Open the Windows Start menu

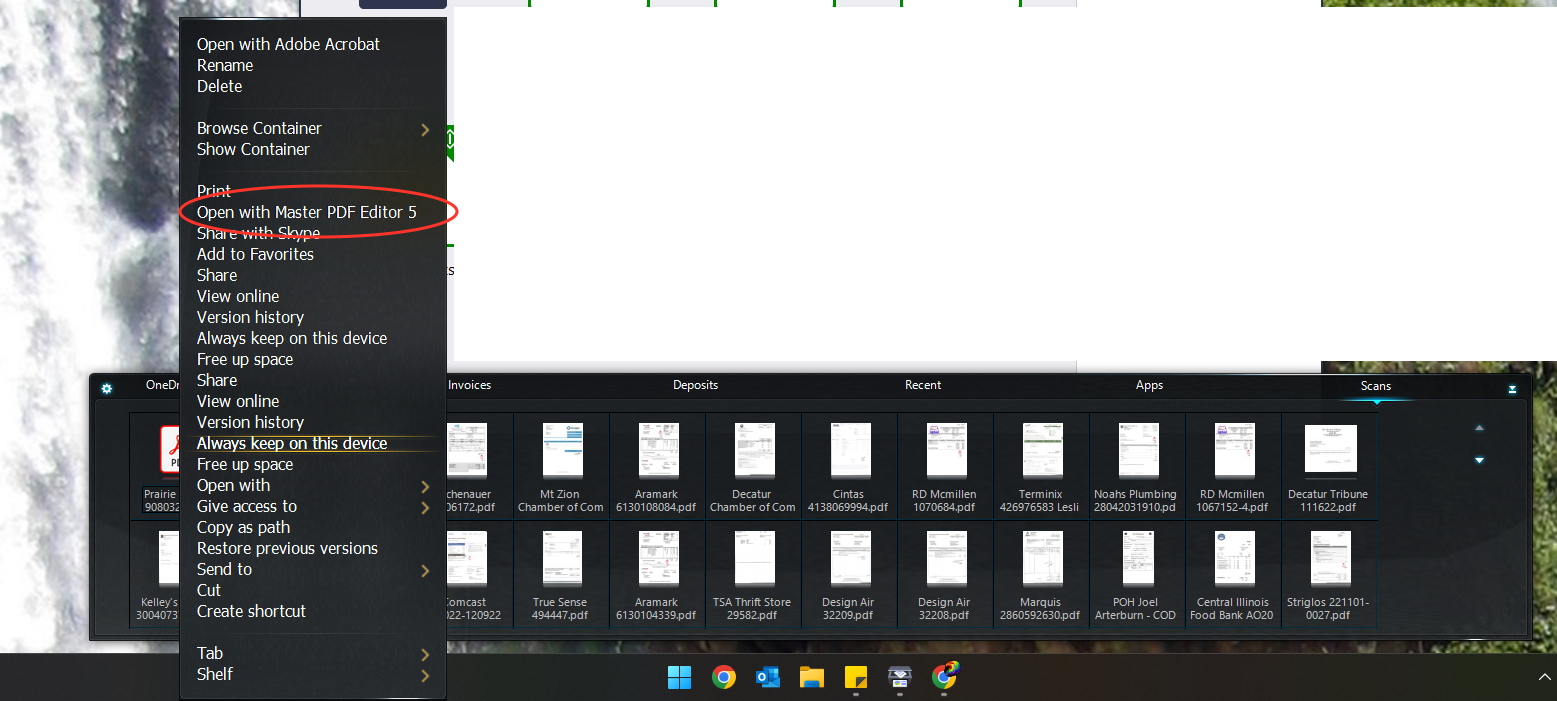point(679,678)
